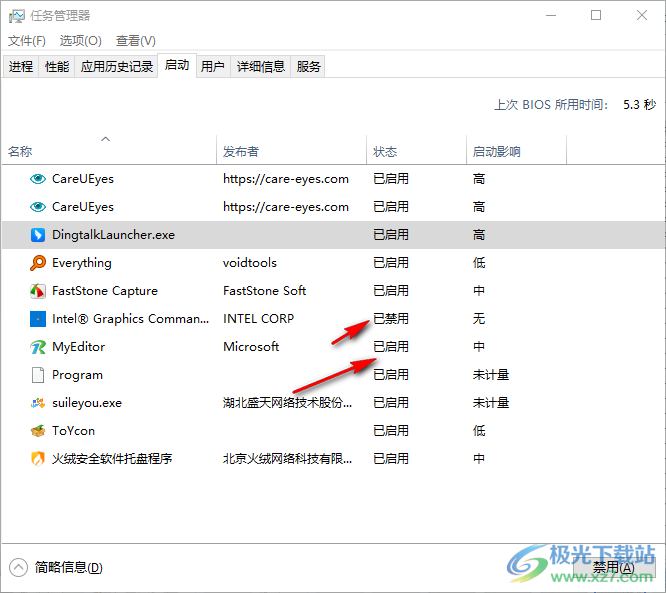Select the 火绒安全软件托盘程序 row name
666x593 pixels.
(112, 459)
